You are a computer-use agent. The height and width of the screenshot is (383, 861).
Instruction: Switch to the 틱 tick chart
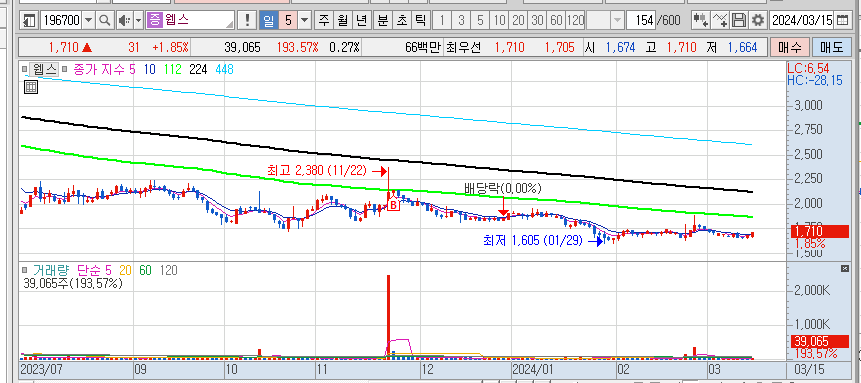coord(420,21)
